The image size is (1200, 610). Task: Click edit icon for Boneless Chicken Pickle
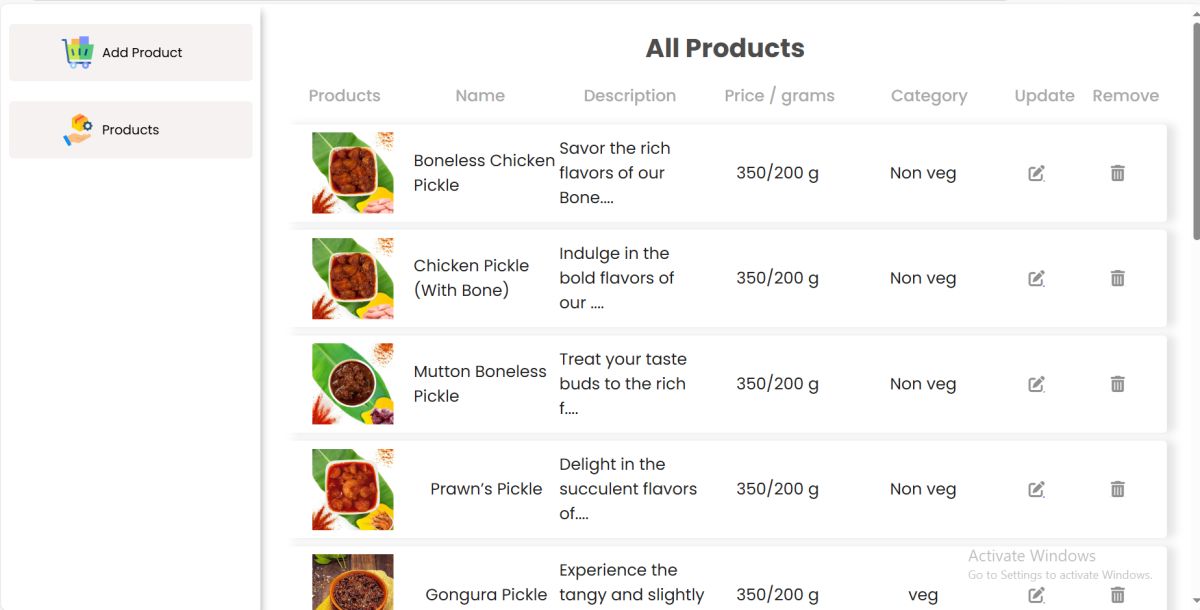pyautogui.click(x=1036, y=173)
